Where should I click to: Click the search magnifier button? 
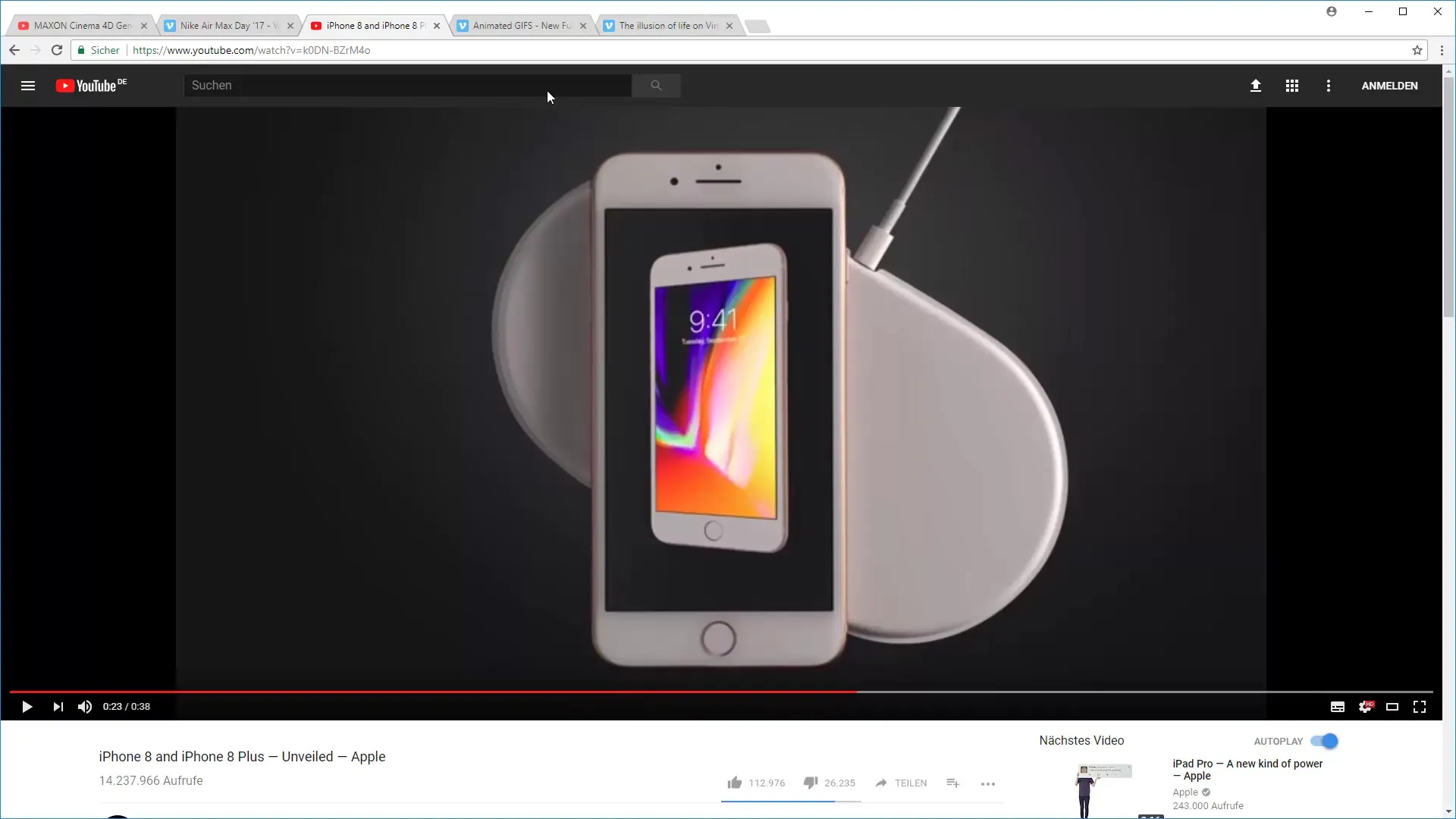(656, 86)
